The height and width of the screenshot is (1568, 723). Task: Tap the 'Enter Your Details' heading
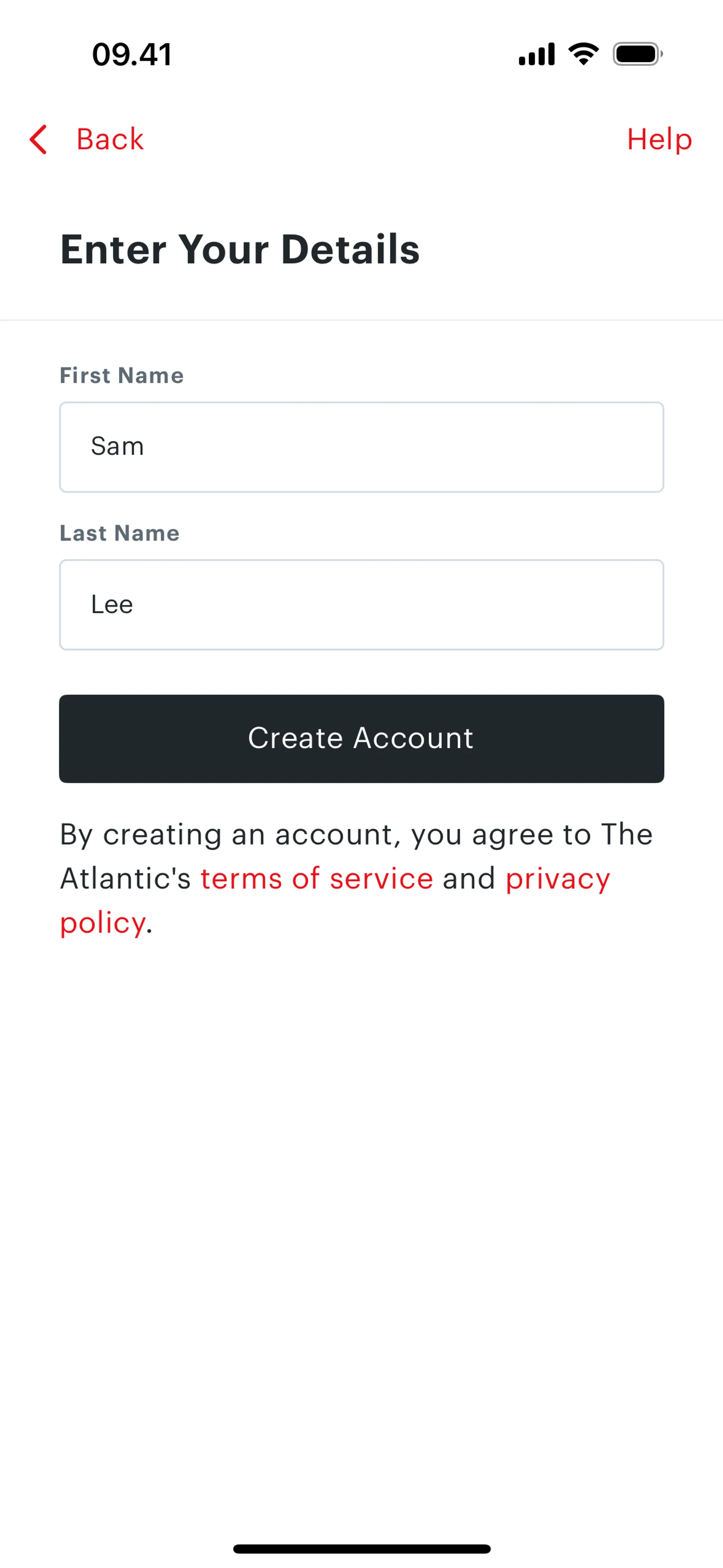point(240,249)
